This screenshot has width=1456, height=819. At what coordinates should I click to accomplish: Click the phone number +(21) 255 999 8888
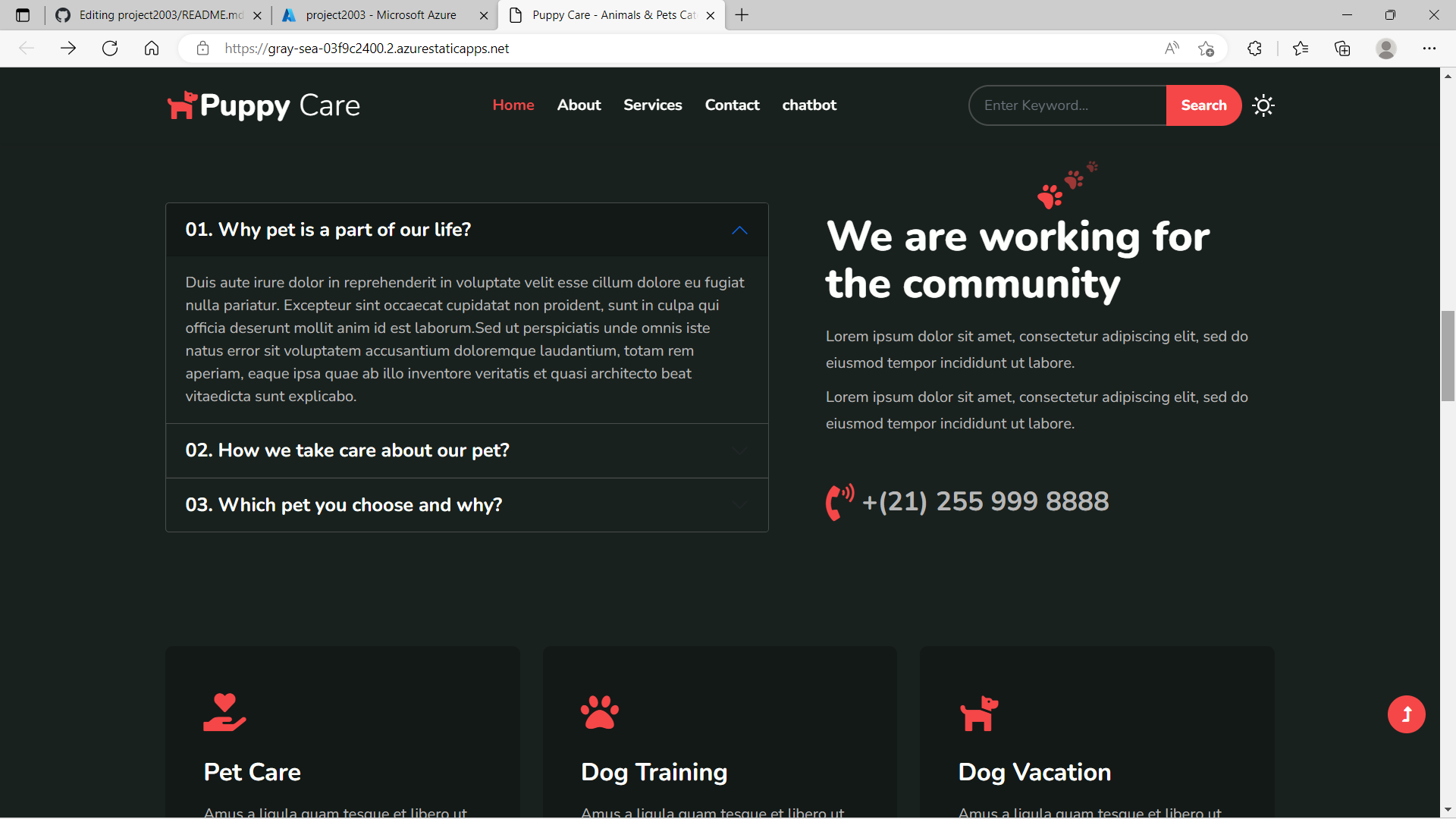tap(985, 501)
